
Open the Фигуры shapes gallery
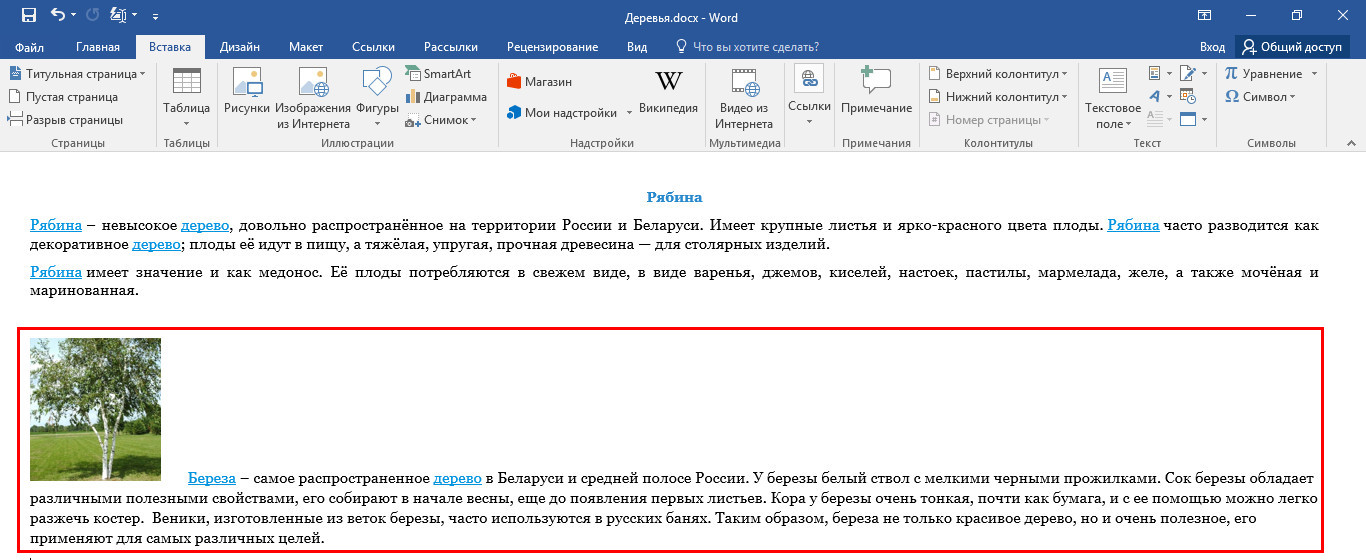tap(377, 98)
